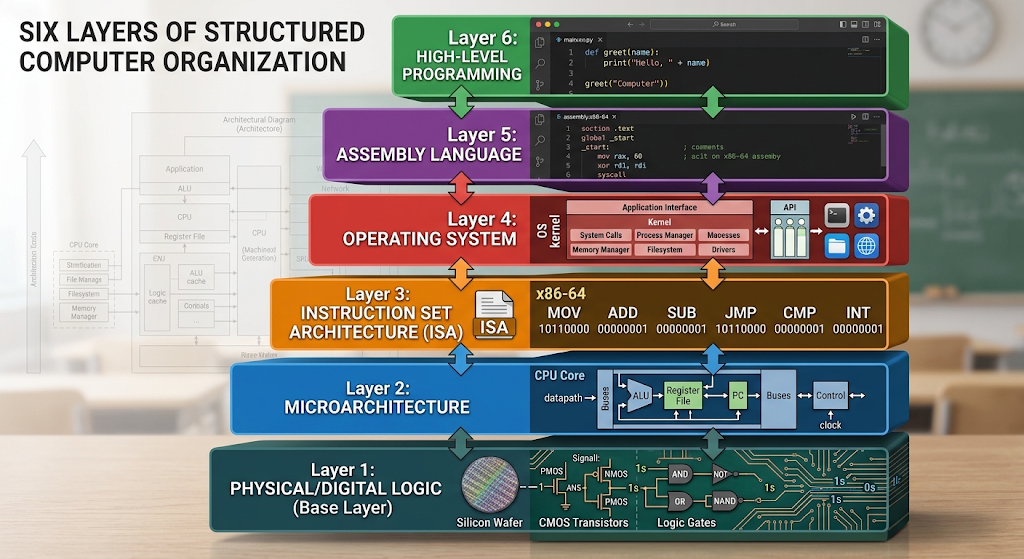
Task: Click the green PC block
Action: pos(738,396)
